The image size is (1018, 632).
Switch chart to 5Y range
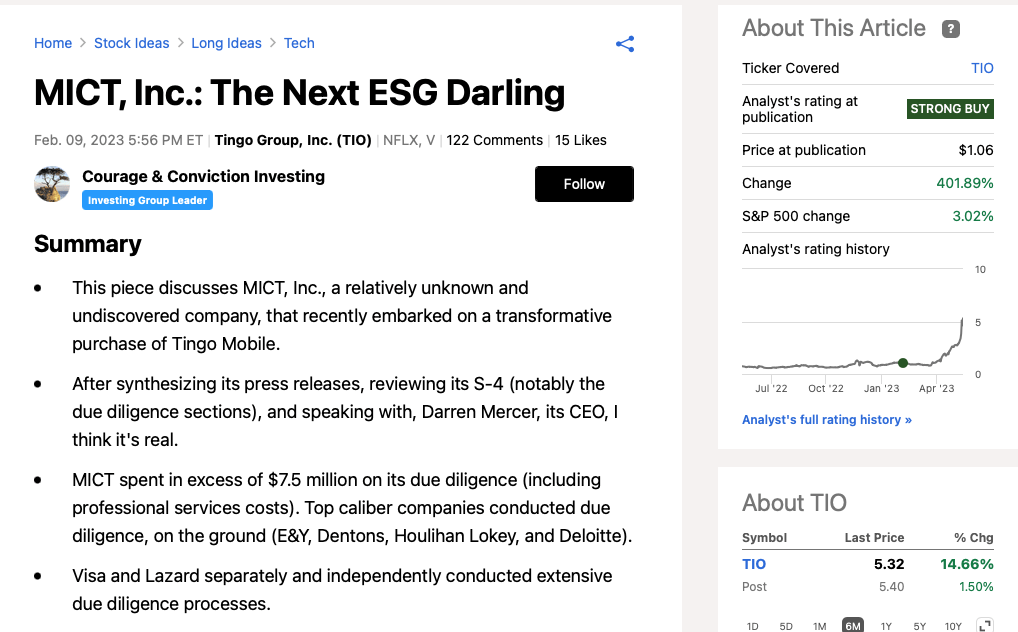coord(919,626)
